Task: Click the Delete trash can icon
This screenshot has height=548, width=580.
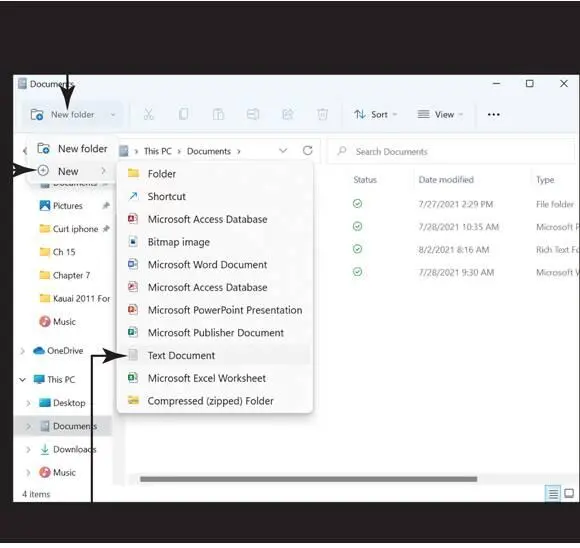Action: coord(323,114)
